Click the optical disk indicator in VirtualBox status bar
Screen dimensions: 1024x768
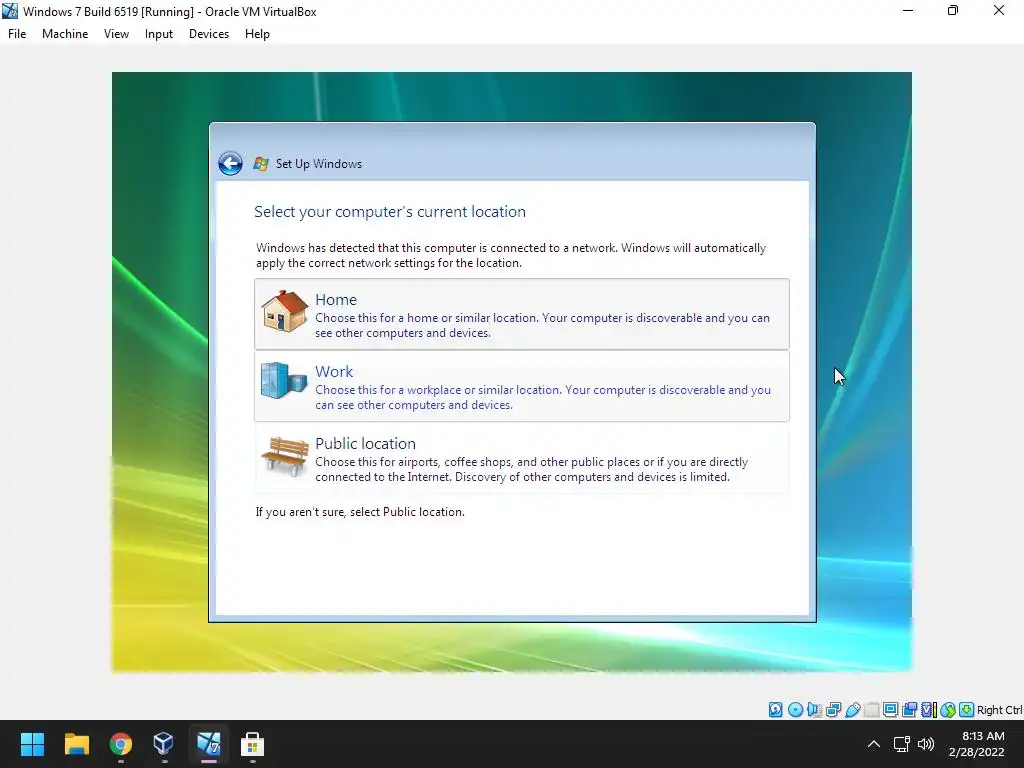(795, 709)
